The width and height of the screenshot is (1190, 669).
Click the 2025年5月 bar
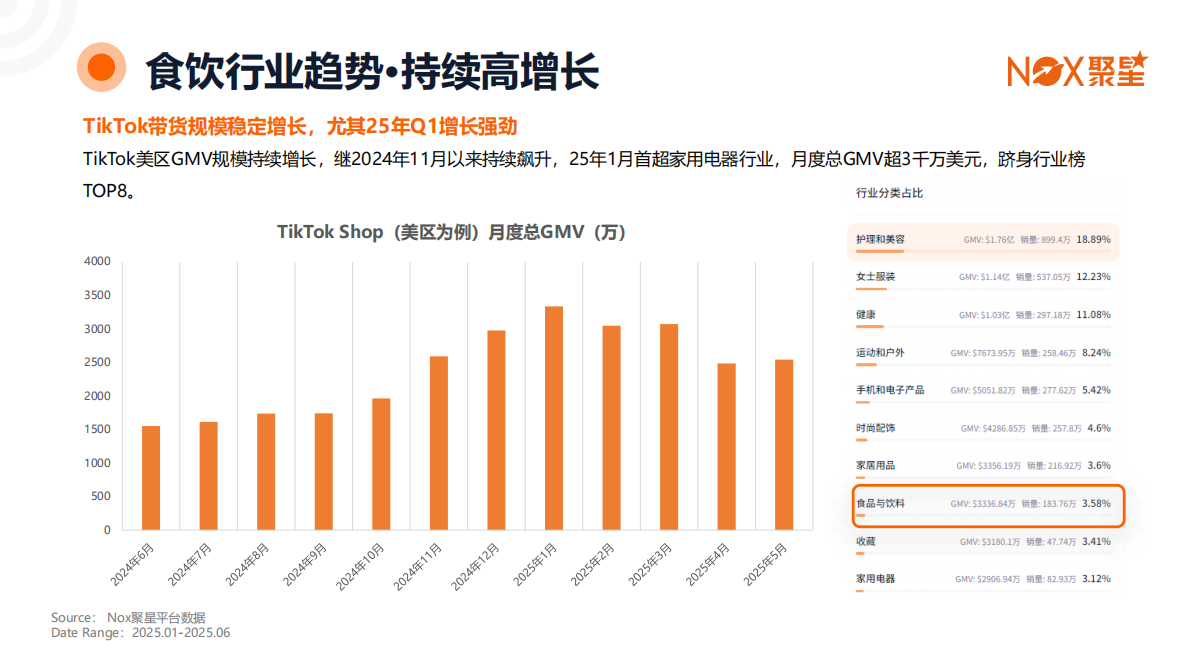tap(783, 444)
